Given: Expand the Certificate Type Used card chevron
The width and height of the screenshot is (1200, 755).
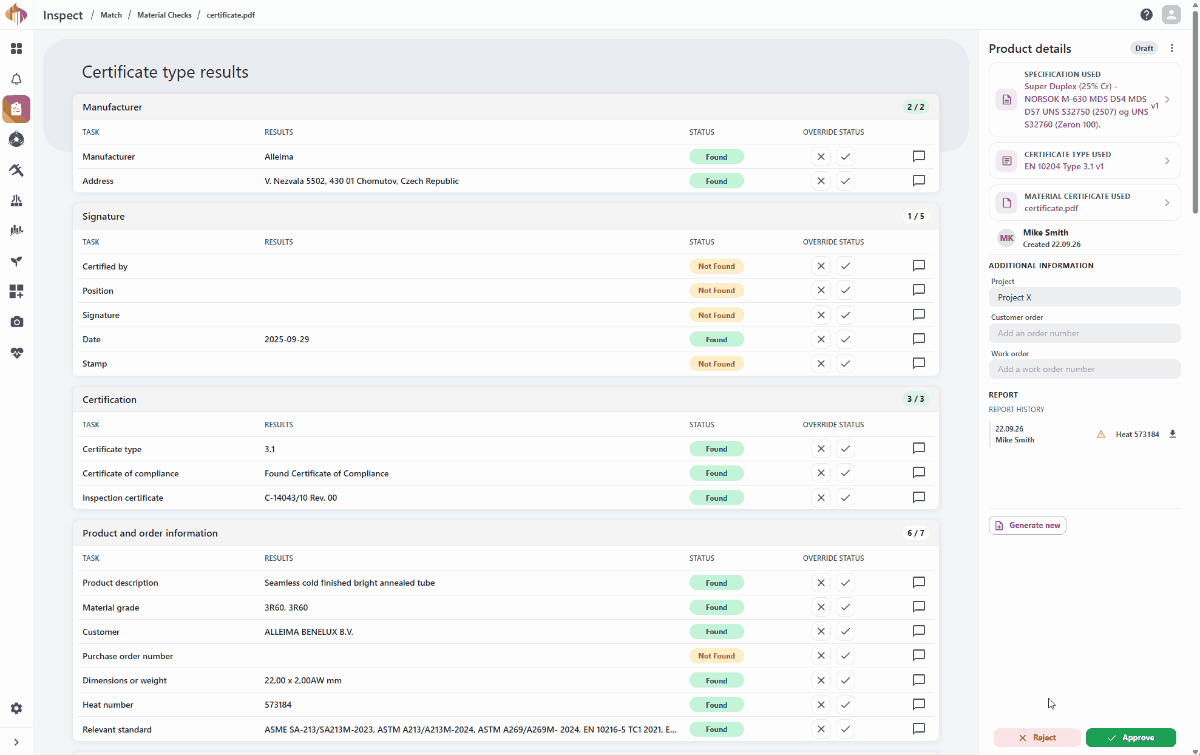Looking at the screenshot, I should tap(1167, 161).
